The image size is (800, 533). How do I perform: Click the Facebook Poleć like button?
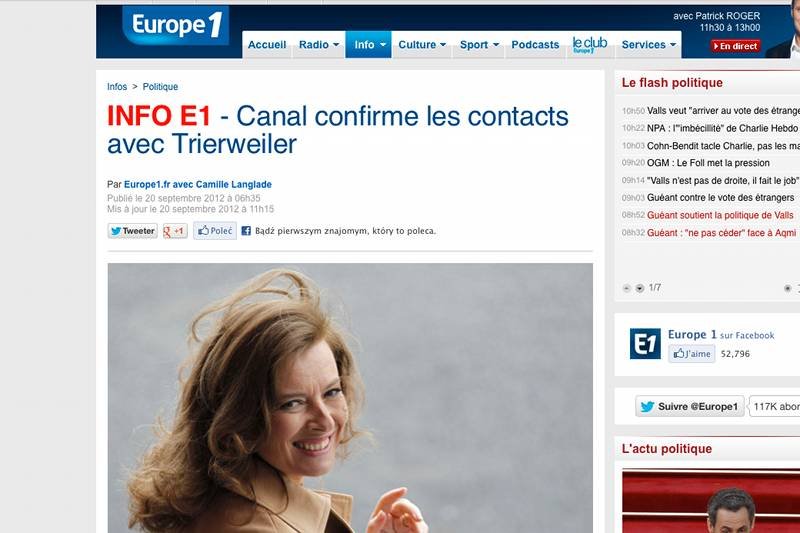pos(215,231)
